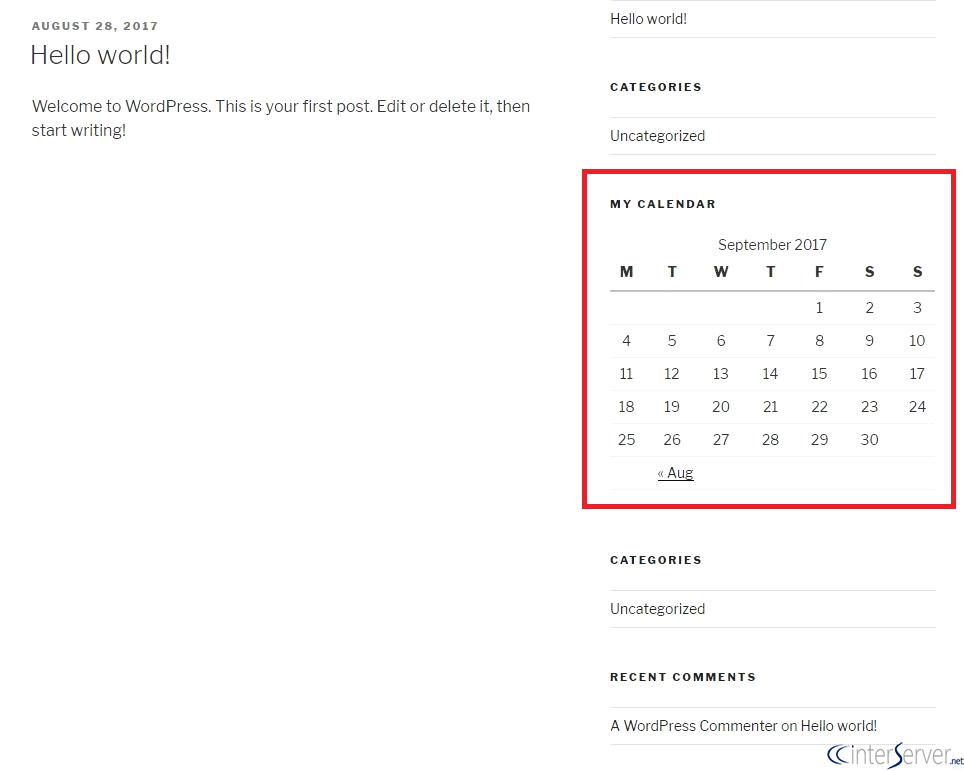Go to previous month via « Aug link
The height and width of the screenshot is (771, 964).
pyautogui.click(x=676, y=473)
